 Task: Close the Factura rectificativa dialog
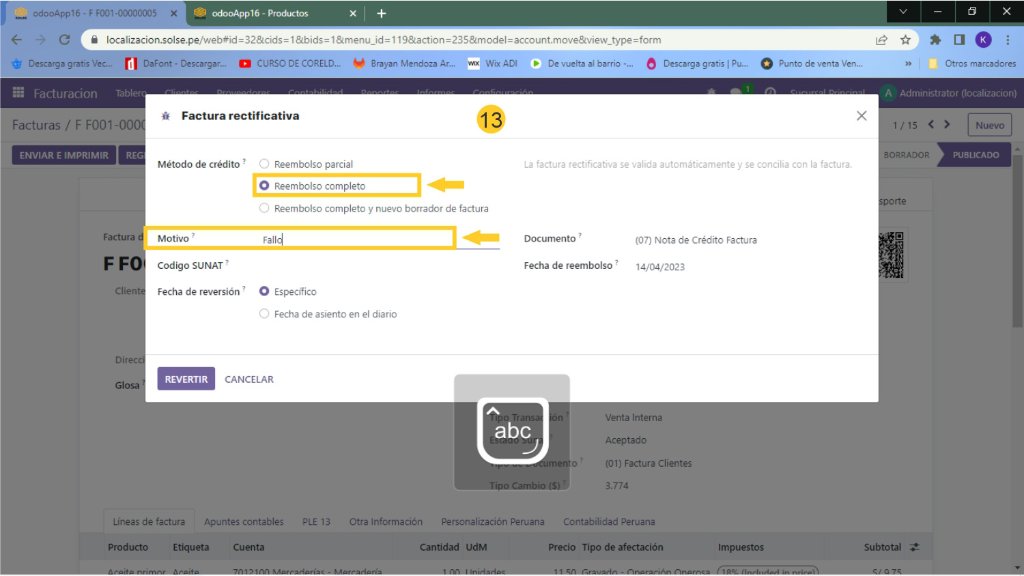(x=861, y=116)
